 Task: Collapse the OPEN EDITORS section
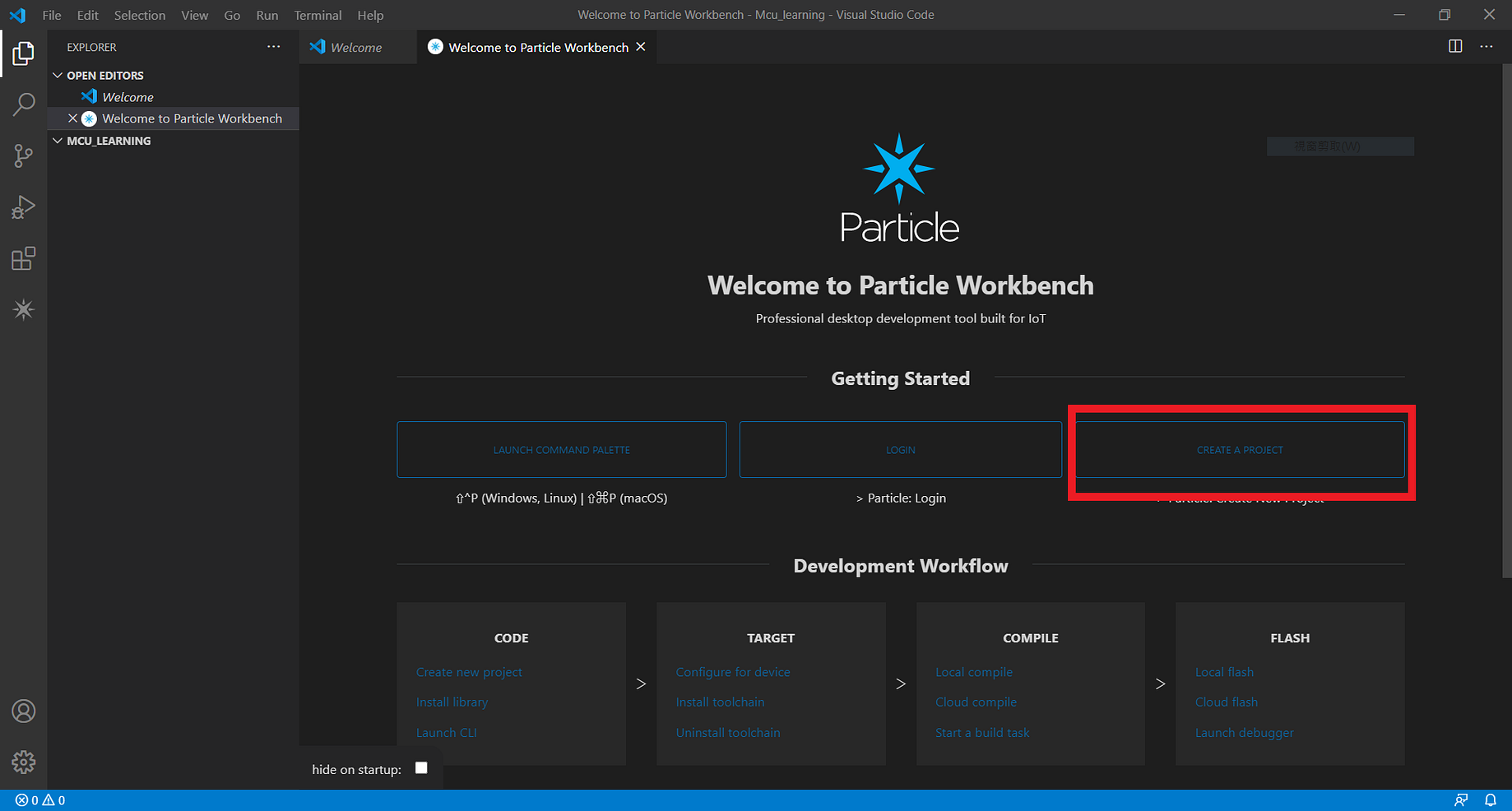click(58, 75)
